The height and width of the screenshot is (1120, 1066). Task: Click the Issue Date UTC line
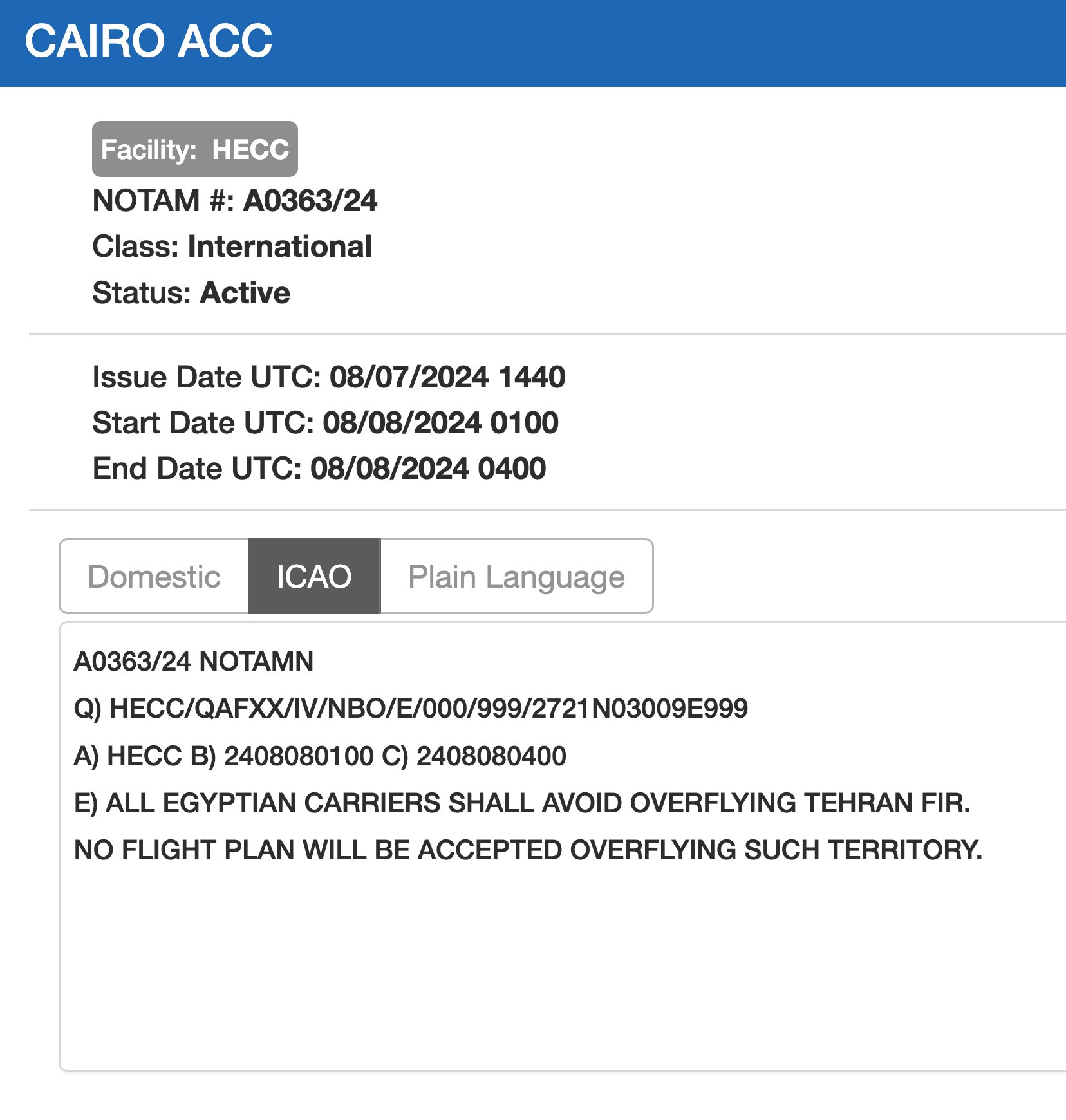click(328, 377)
